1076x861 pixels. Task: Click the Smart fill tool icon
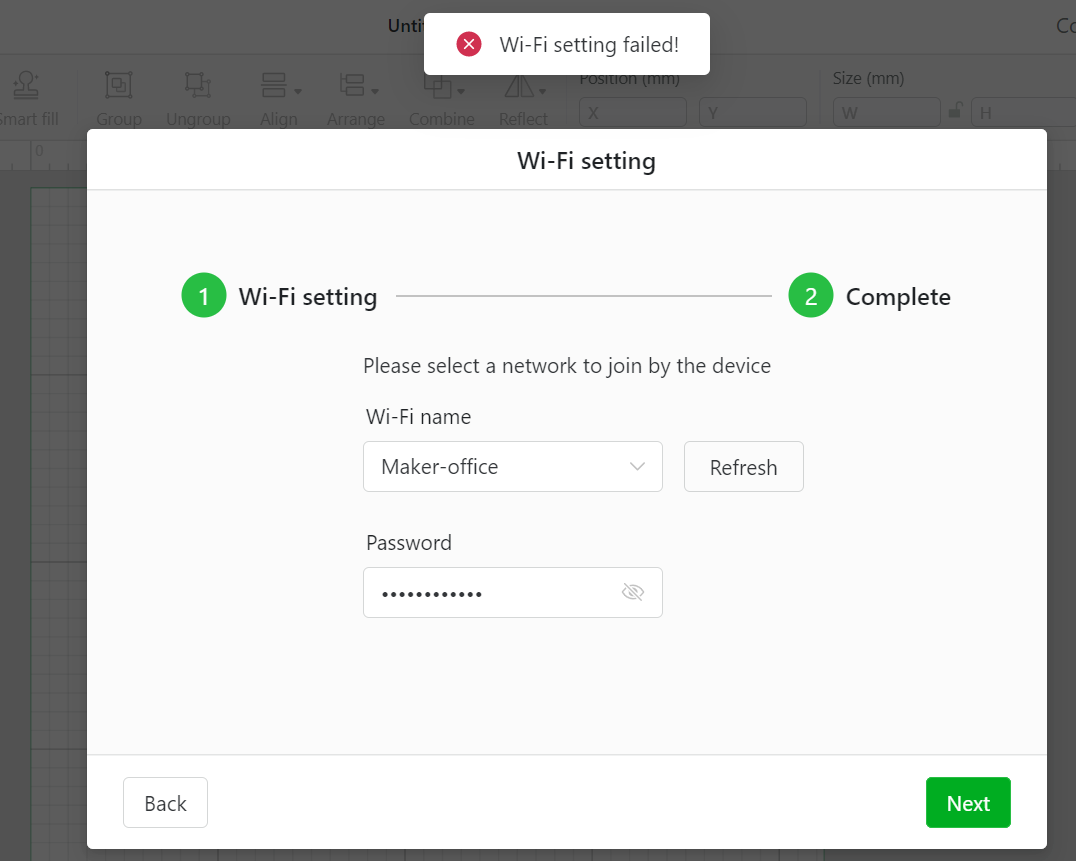(x=27, y=86)
